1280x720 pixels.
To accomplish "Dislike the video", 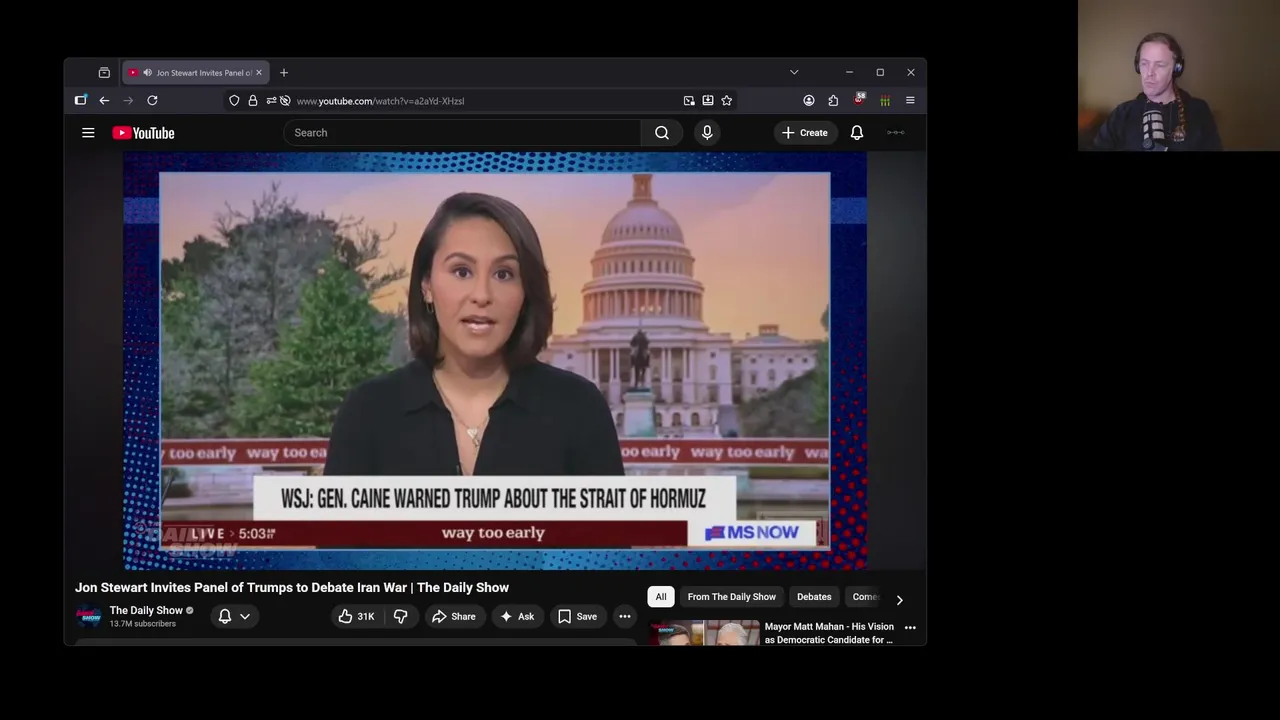I will tap(400, 617).
